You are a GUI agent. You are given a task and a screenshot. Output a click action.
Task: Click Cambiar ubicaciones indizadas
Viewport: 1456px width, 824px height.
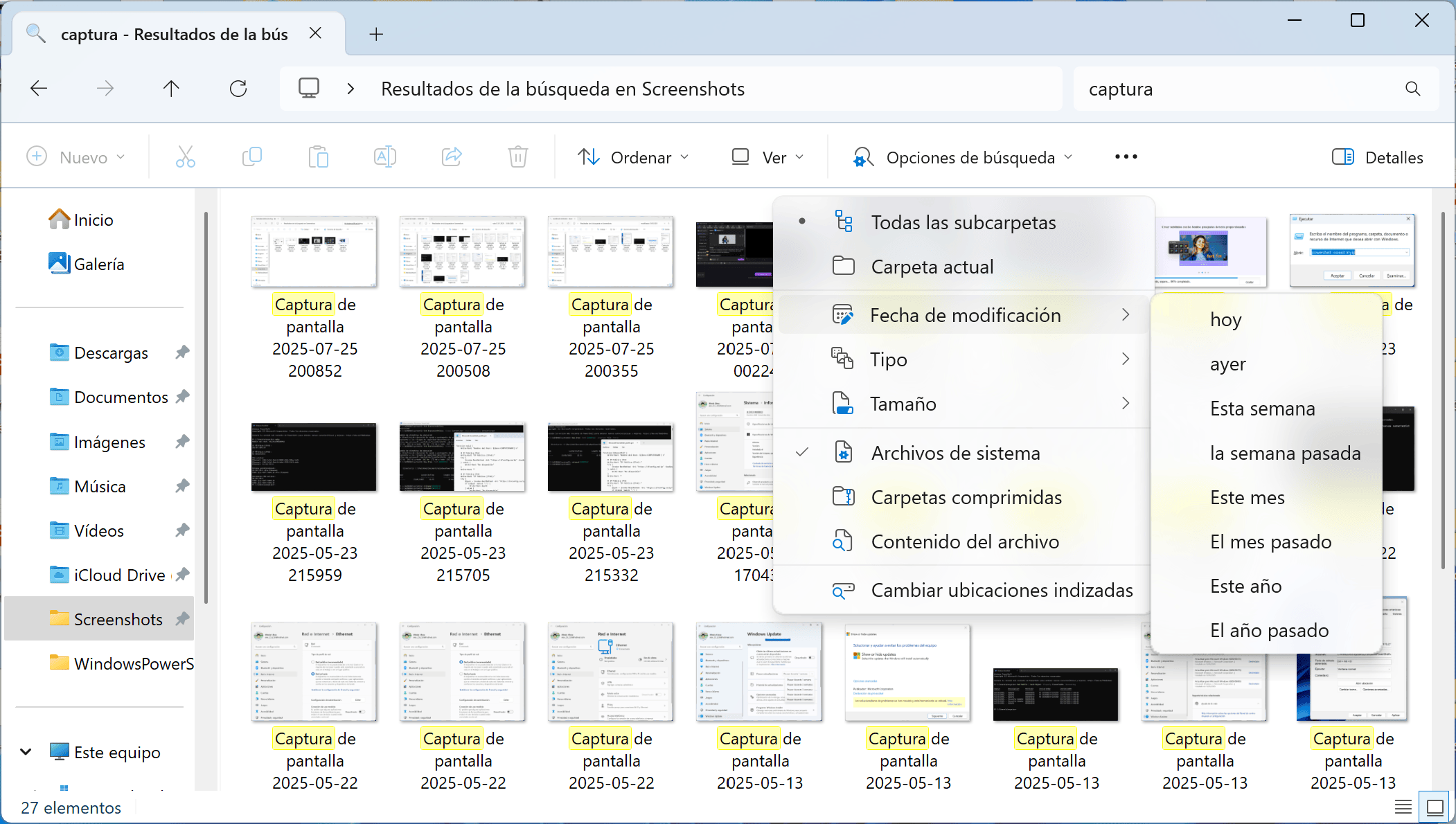pos(1002,590)
